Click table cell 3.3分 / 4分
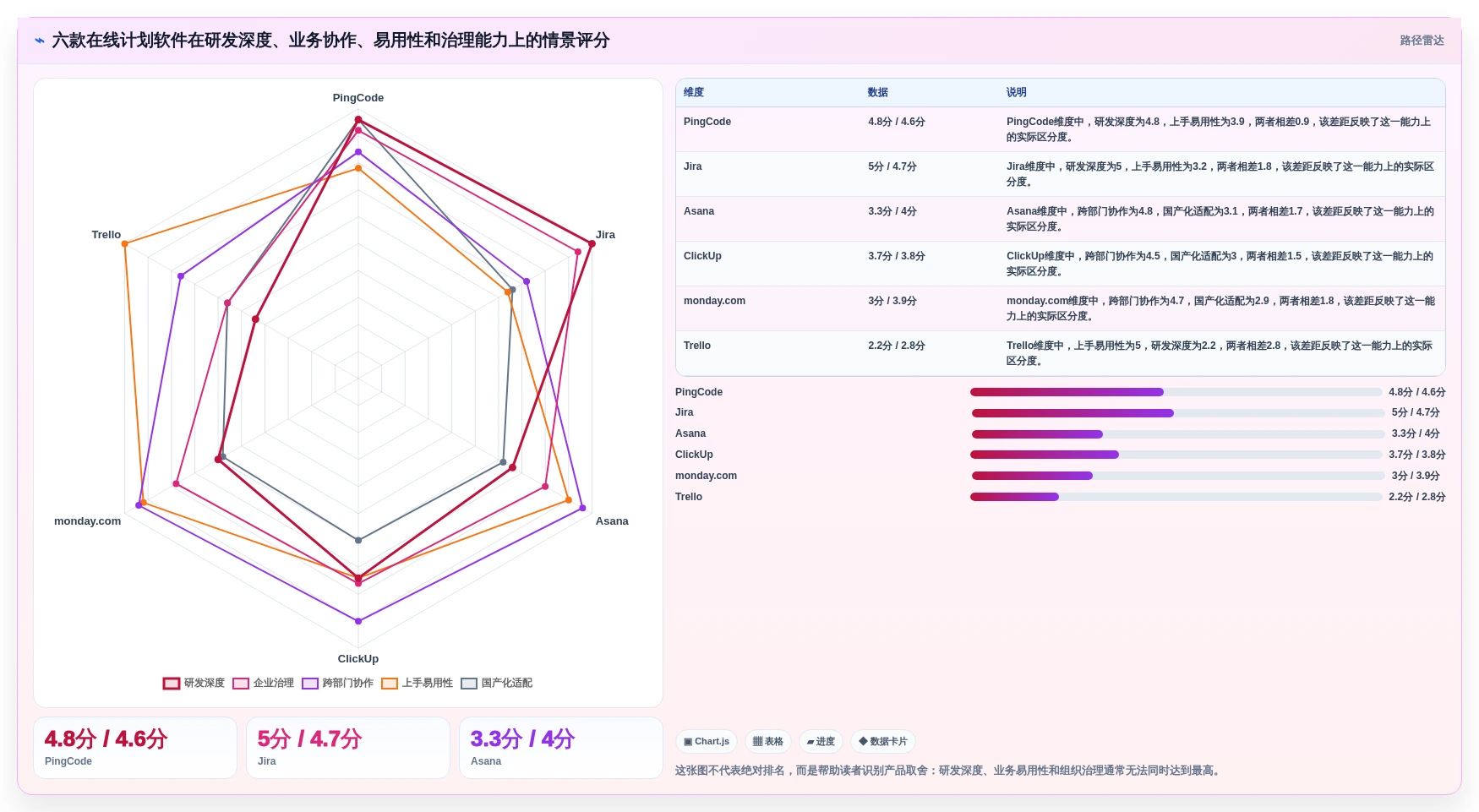Screen dimensions: 1479x812 (892, 211)
